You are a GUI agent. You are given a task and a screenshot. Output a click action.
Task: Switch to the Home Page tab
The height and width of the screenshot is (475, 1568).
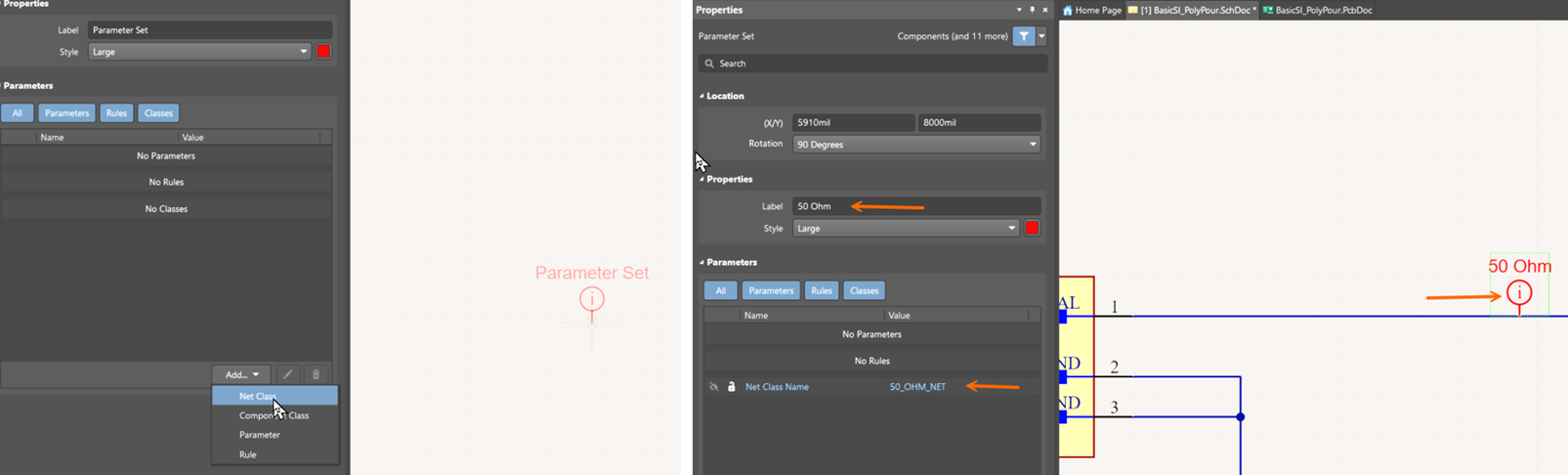tap(1091, 10)
